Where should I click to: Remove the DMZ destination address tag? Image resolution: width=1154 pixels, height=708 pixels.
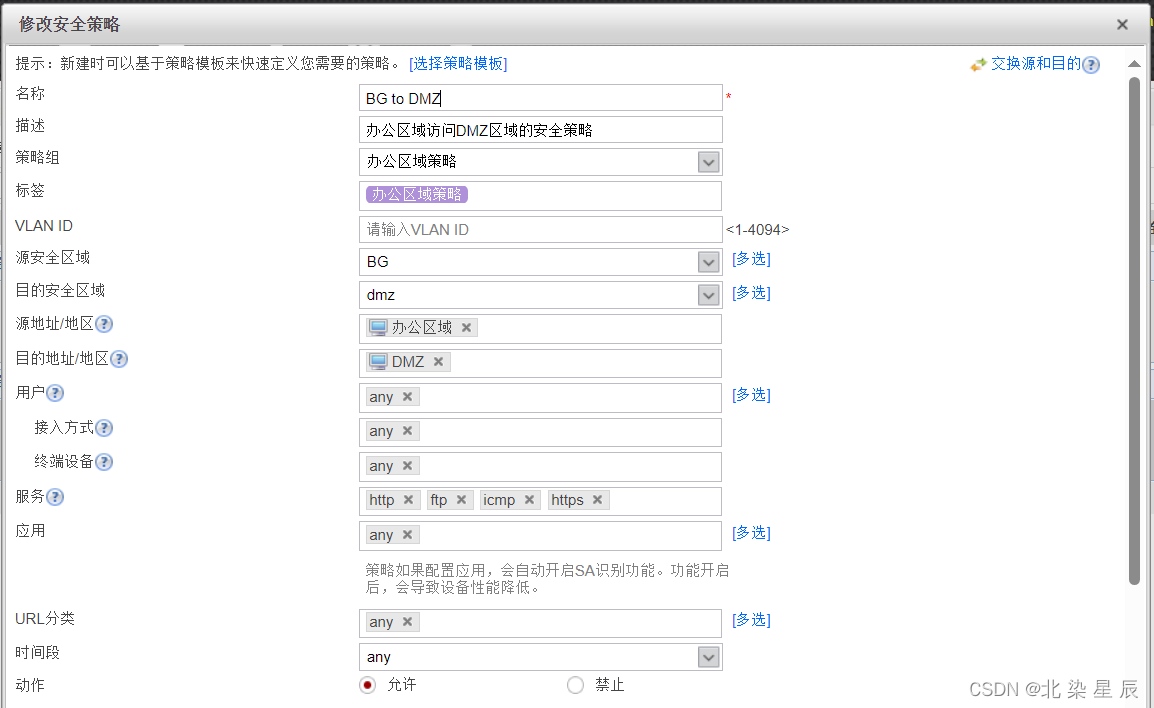point(438,361)
